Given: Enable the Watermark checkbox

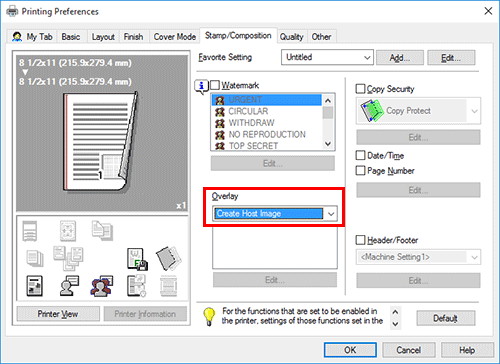Looking at the screenshot, I should click(215, 85).
